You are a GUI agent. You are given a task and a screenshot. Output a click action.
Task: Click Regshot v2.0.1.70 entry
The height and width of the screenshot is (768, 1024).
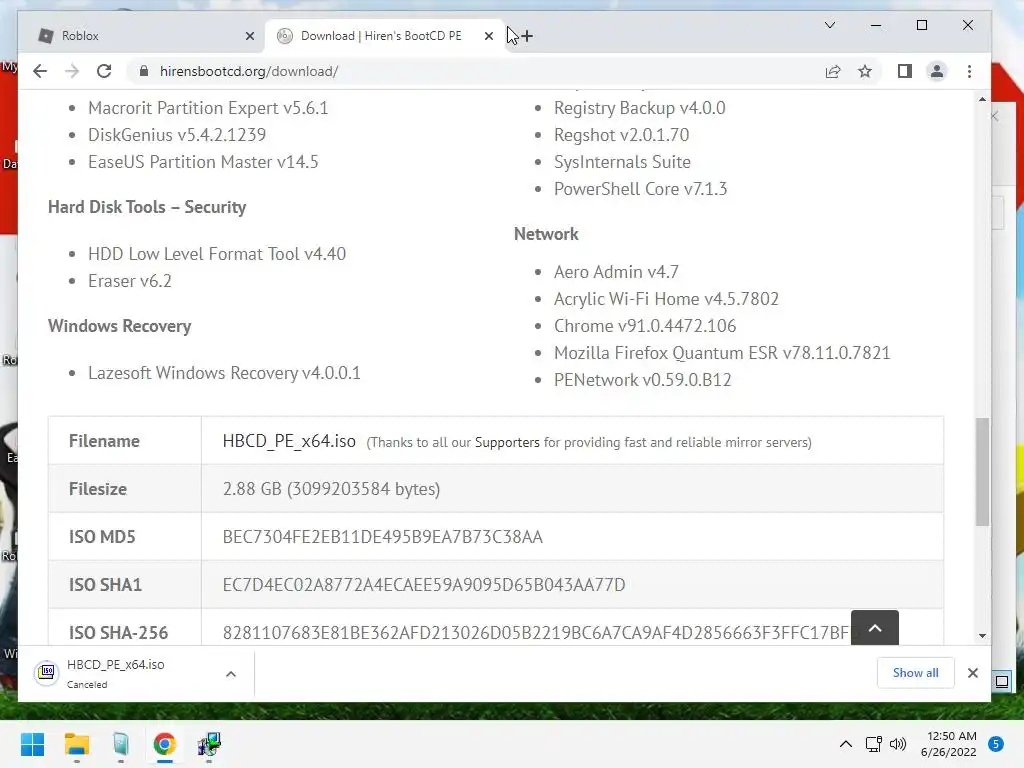[621, 135]
